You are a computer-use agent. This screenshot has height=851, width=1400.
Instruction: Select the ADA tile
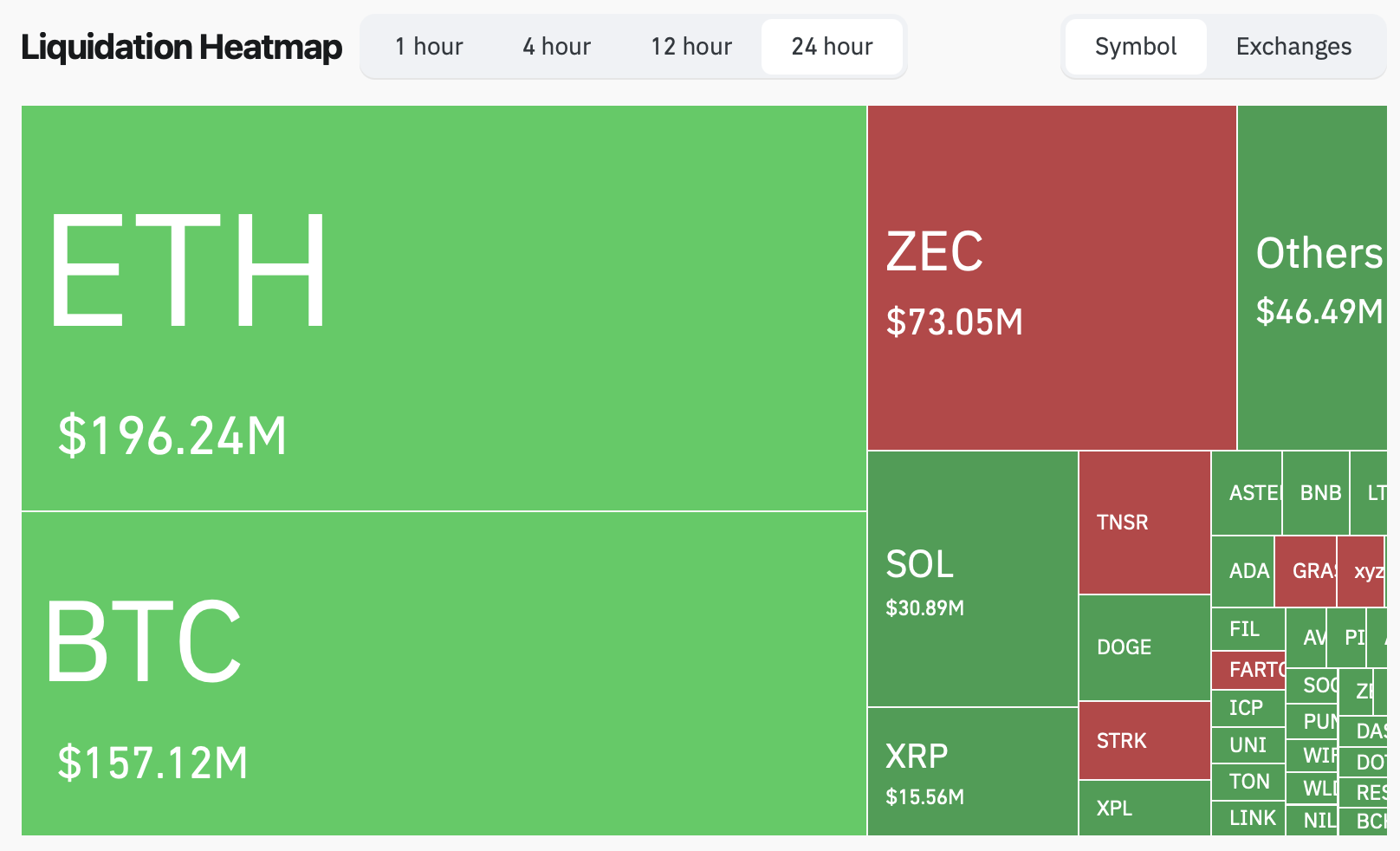[1243, 571]
